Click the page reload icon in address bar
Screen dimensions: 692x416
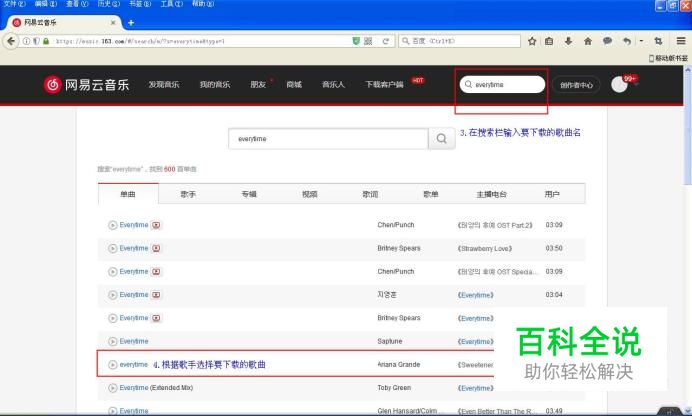click(x=386, y=41)
